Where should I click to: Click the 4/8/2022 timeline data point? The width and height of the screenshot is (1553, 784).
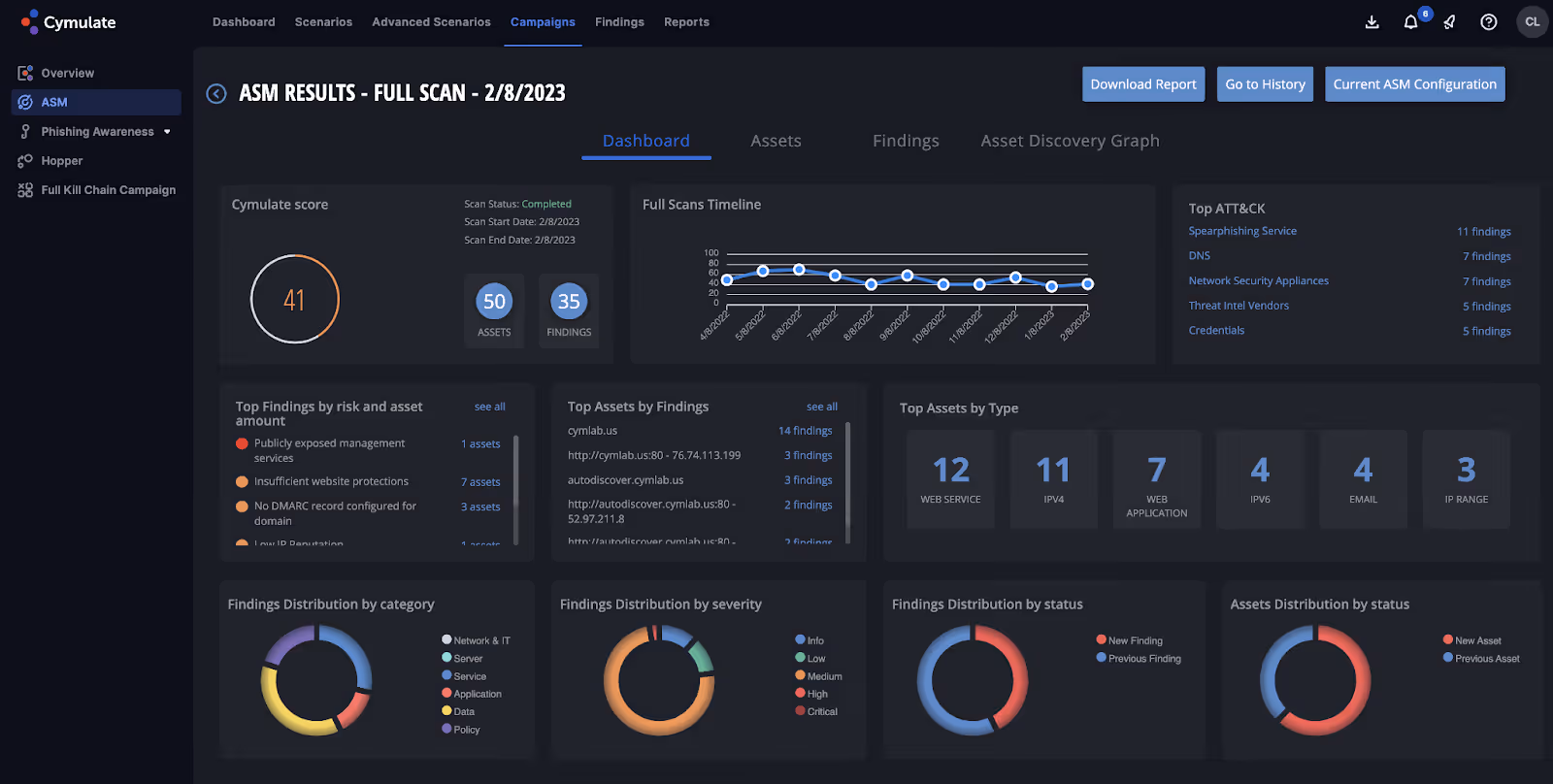(727, 279)
